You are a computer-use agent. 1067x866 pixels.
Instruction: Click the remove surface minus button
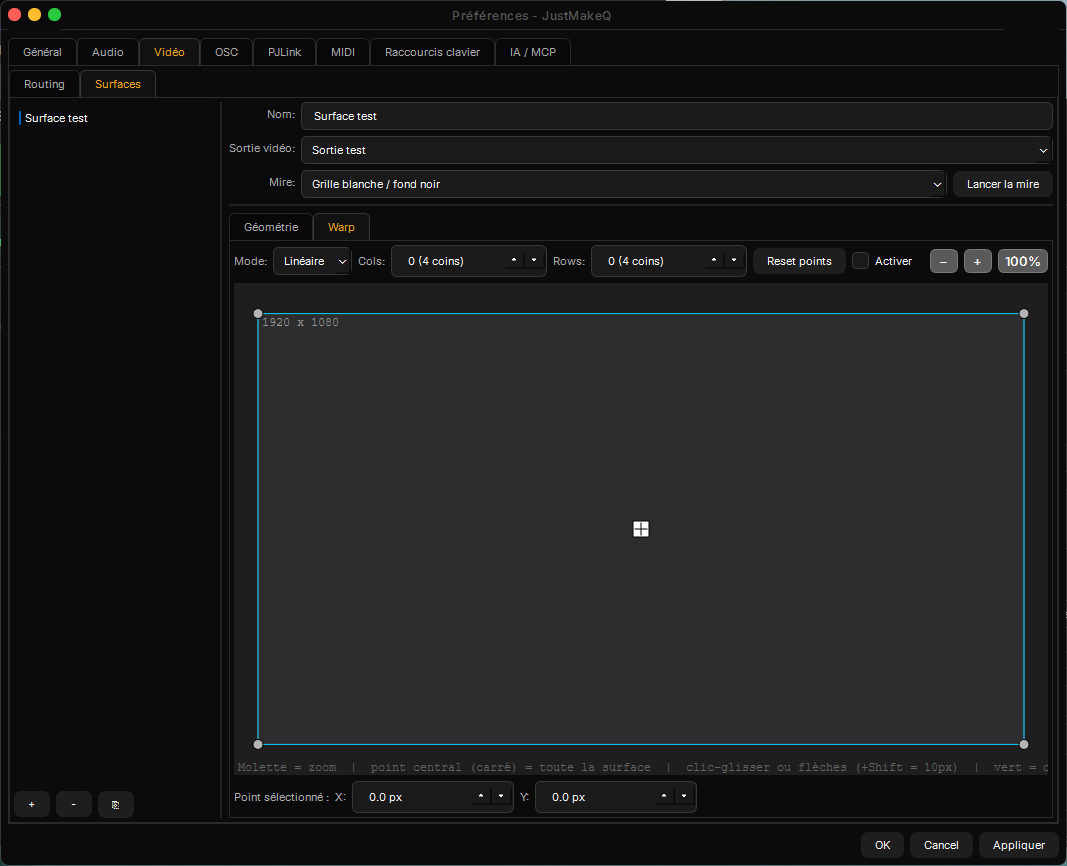click(73, 804)
